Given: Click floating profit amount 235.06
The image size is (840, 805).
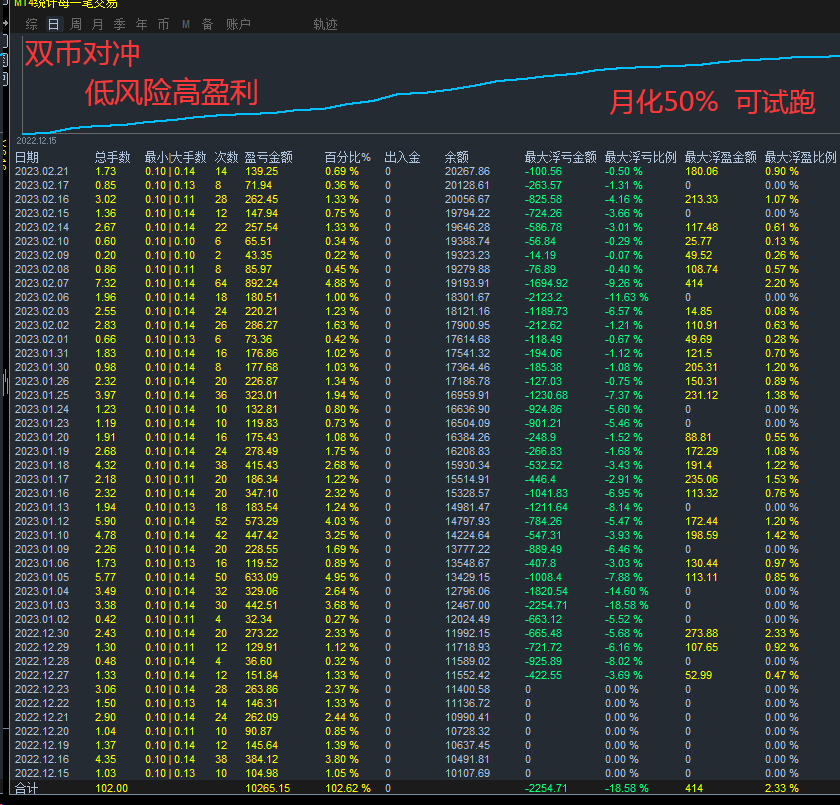Looking at the screenshot, I should pos(701,479).
